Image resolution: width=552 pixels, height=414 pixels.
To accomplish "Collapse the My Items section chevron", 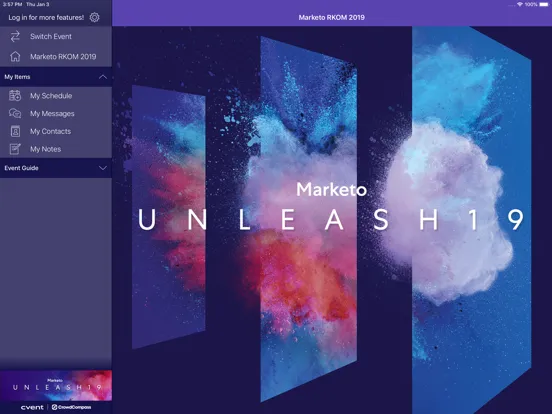I will pyautogui.click(x=103, y=77).
